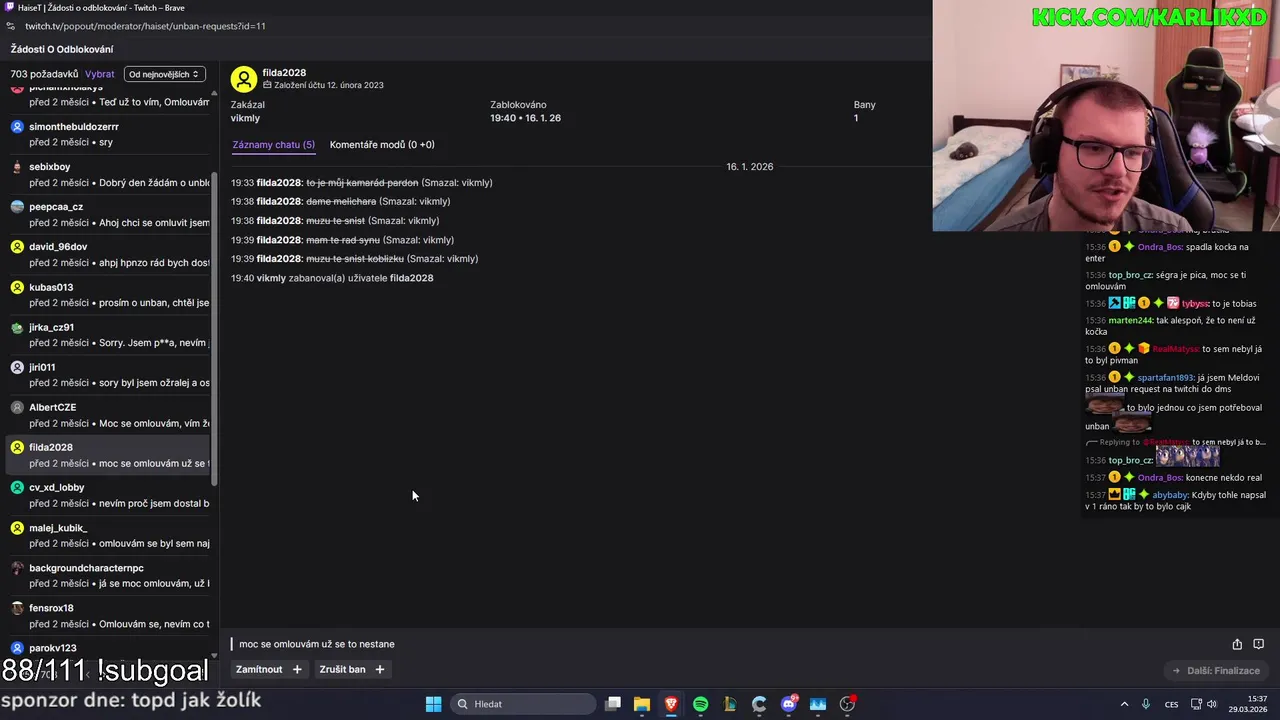This screenshot has height=720, width=1280.
Task: Click the streamer webcam overlay
Action: click(x=1106, y=116)
